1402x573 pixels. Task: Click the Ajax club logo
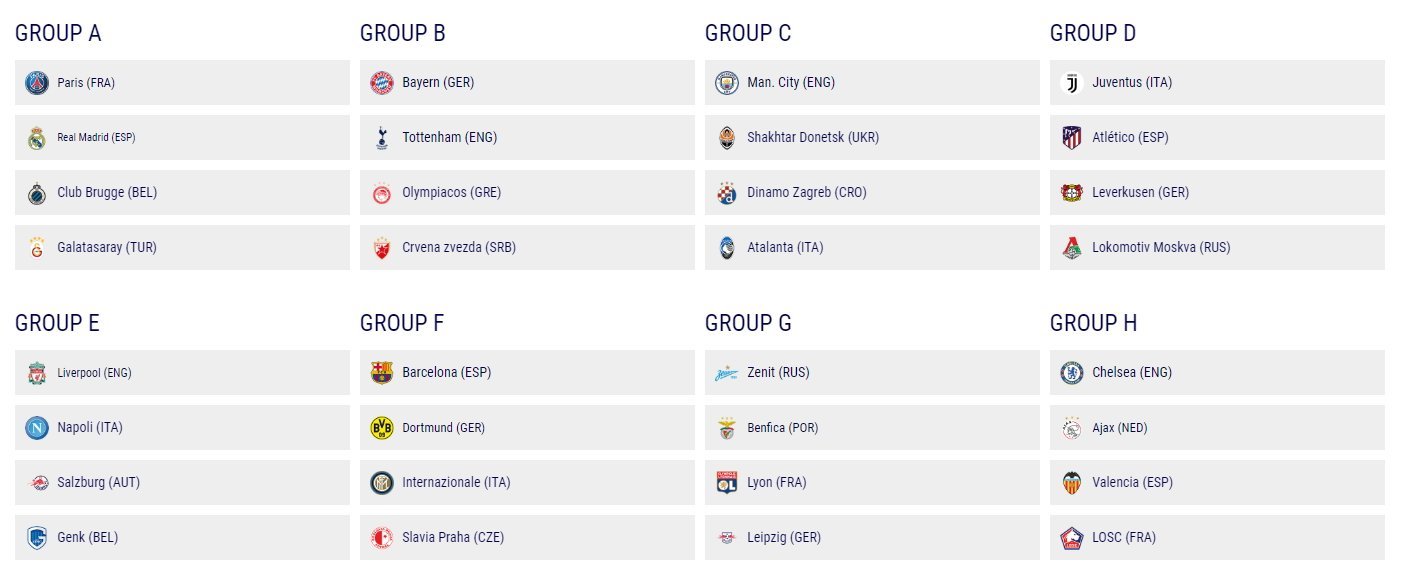point(1072,428)
